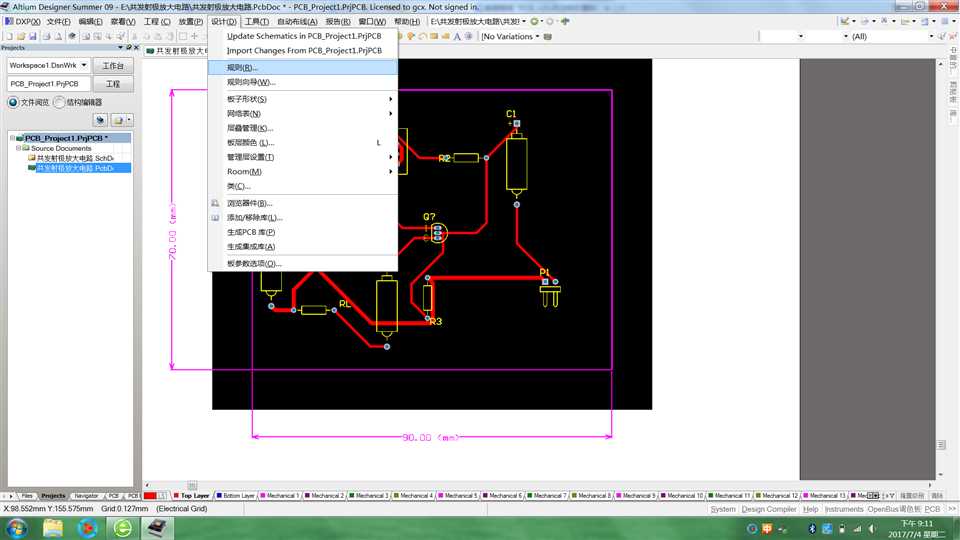Open Browse Components menu item icon
Image resolution: width=960 pixels, height=540 pixels.
point(215,203)
